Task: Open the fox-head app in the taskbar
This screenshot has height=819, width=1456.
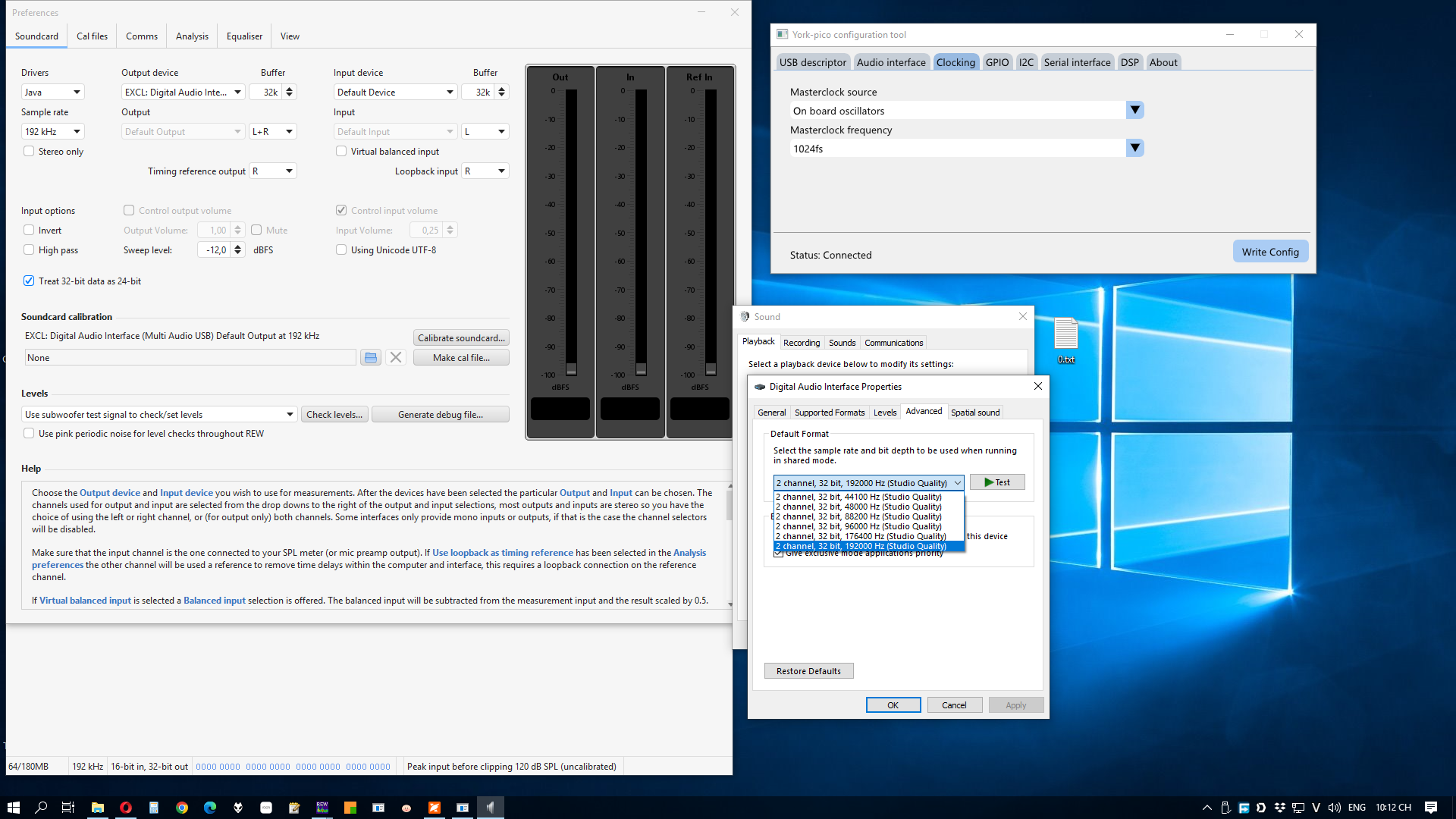Action: pyautogui.click(x=238, y=808)
